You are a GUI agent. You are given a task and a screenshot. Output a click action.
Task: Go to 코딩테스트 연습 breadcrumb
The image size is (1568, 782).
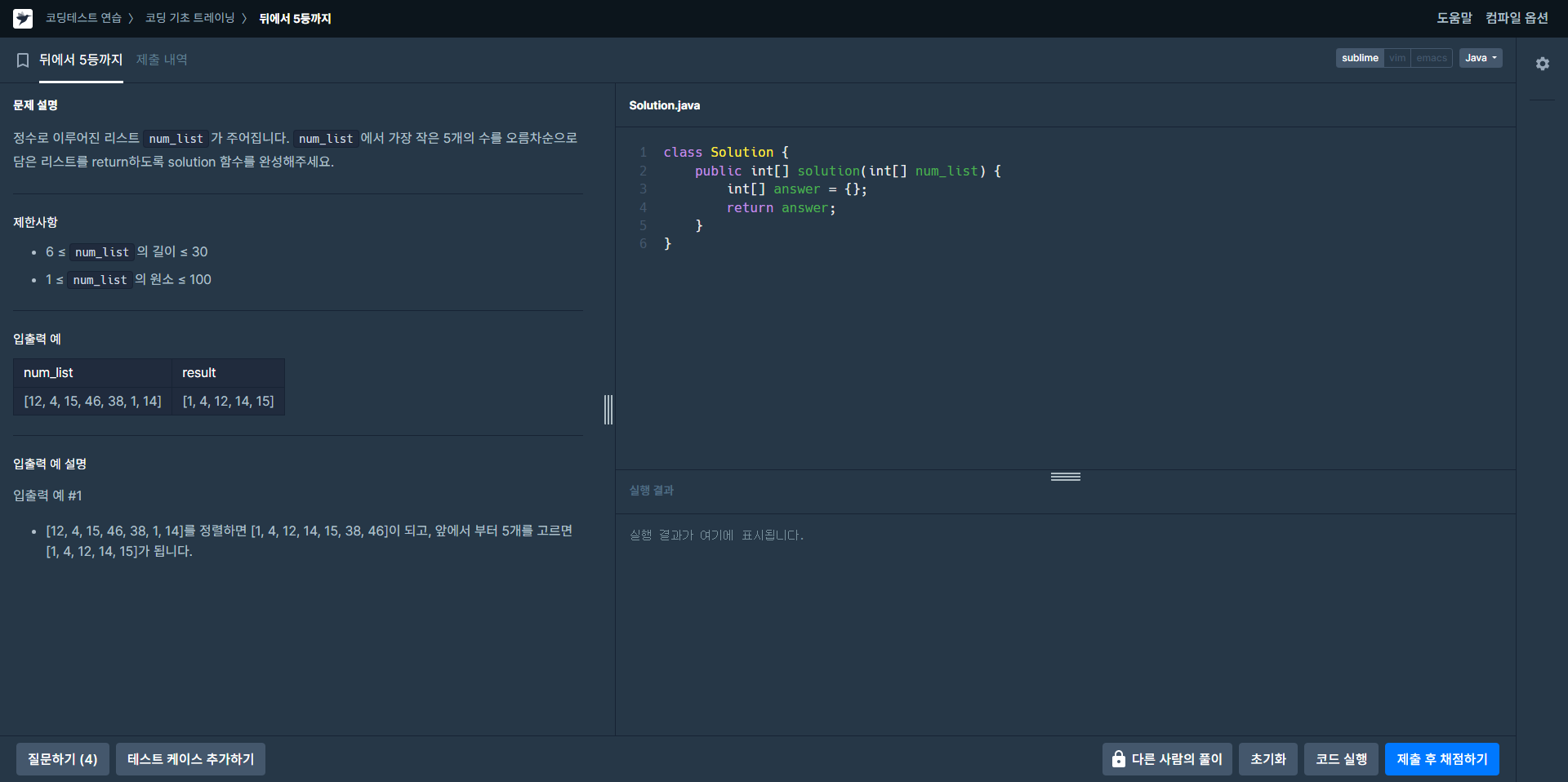pos(83,18)
